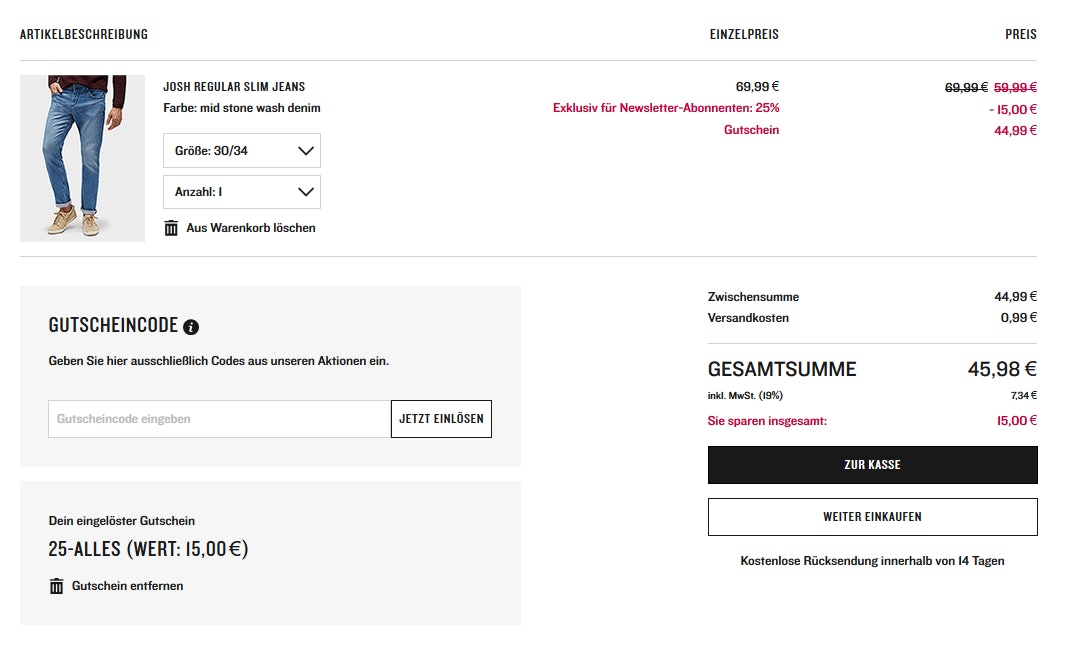
Task: Click the Weiter Einkaufen button
Action: coord(872,517)
